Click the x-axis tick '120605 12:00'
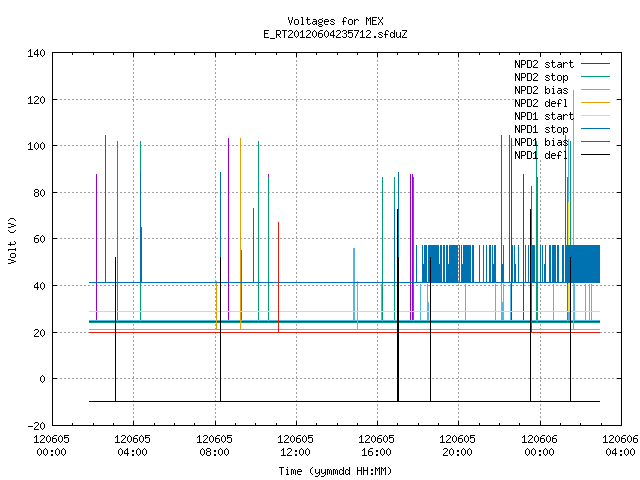Screen dimensions: 640x480 pos(296,446)
